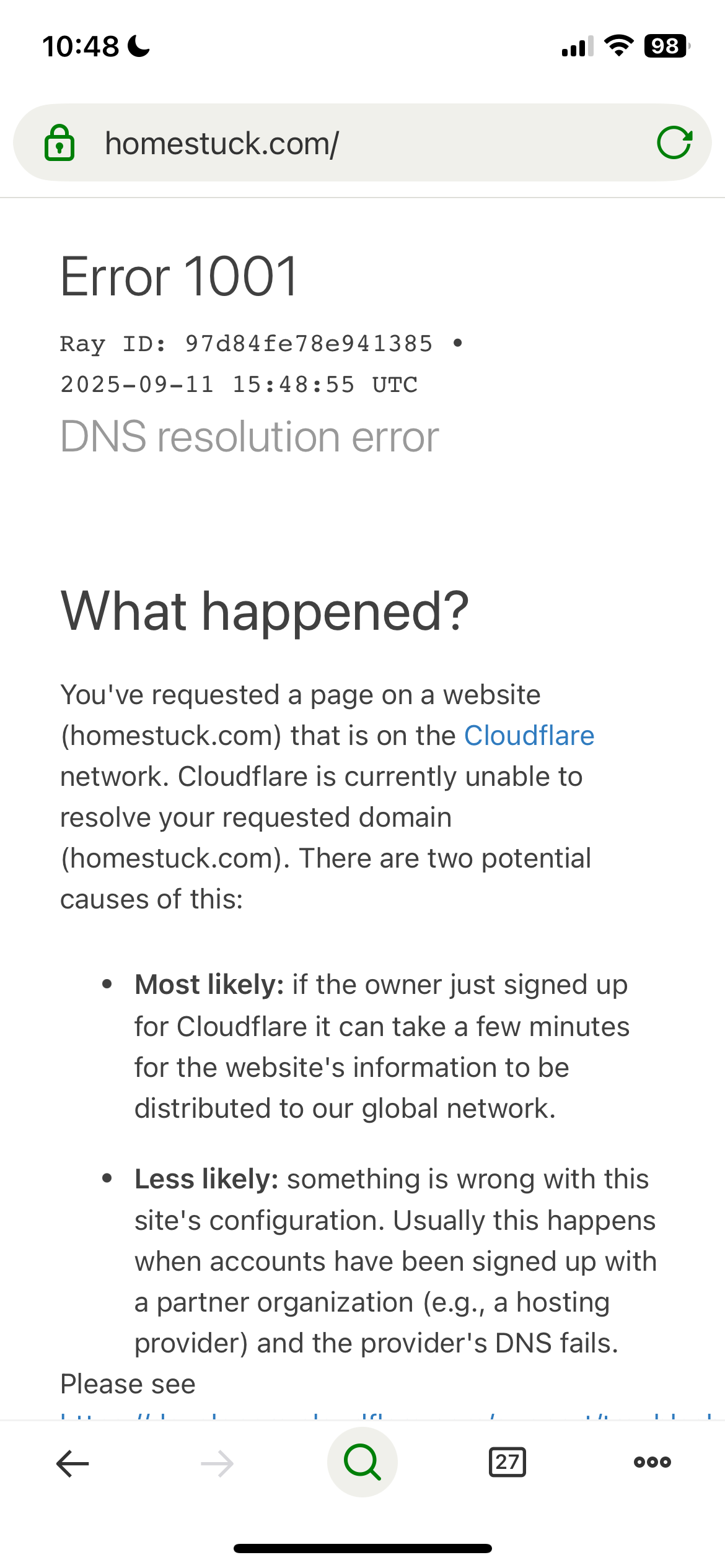Tap the 10:48 clock in status bar

[x=81, y=46]
